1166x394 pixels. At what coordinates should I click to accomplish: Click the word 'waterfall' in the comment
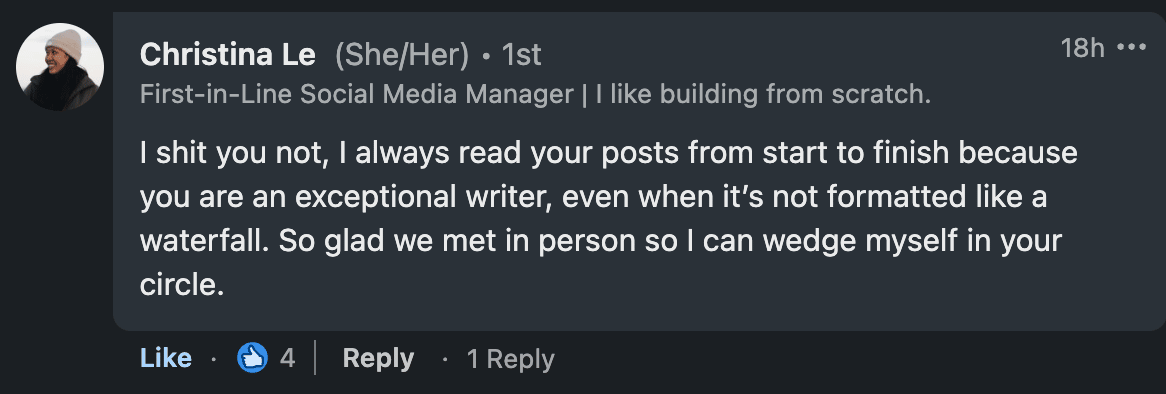pyautogui.click(x=204, y=242)
